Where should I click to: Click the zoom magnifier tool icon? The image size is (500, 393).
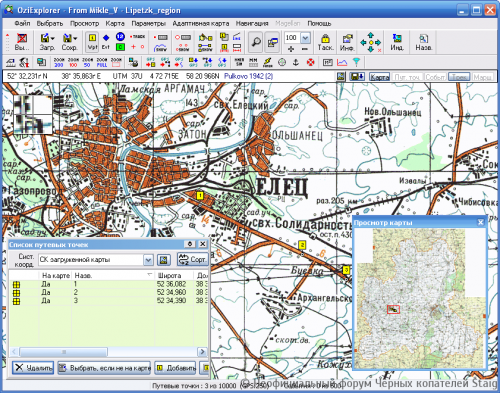(x=256, y=42)
